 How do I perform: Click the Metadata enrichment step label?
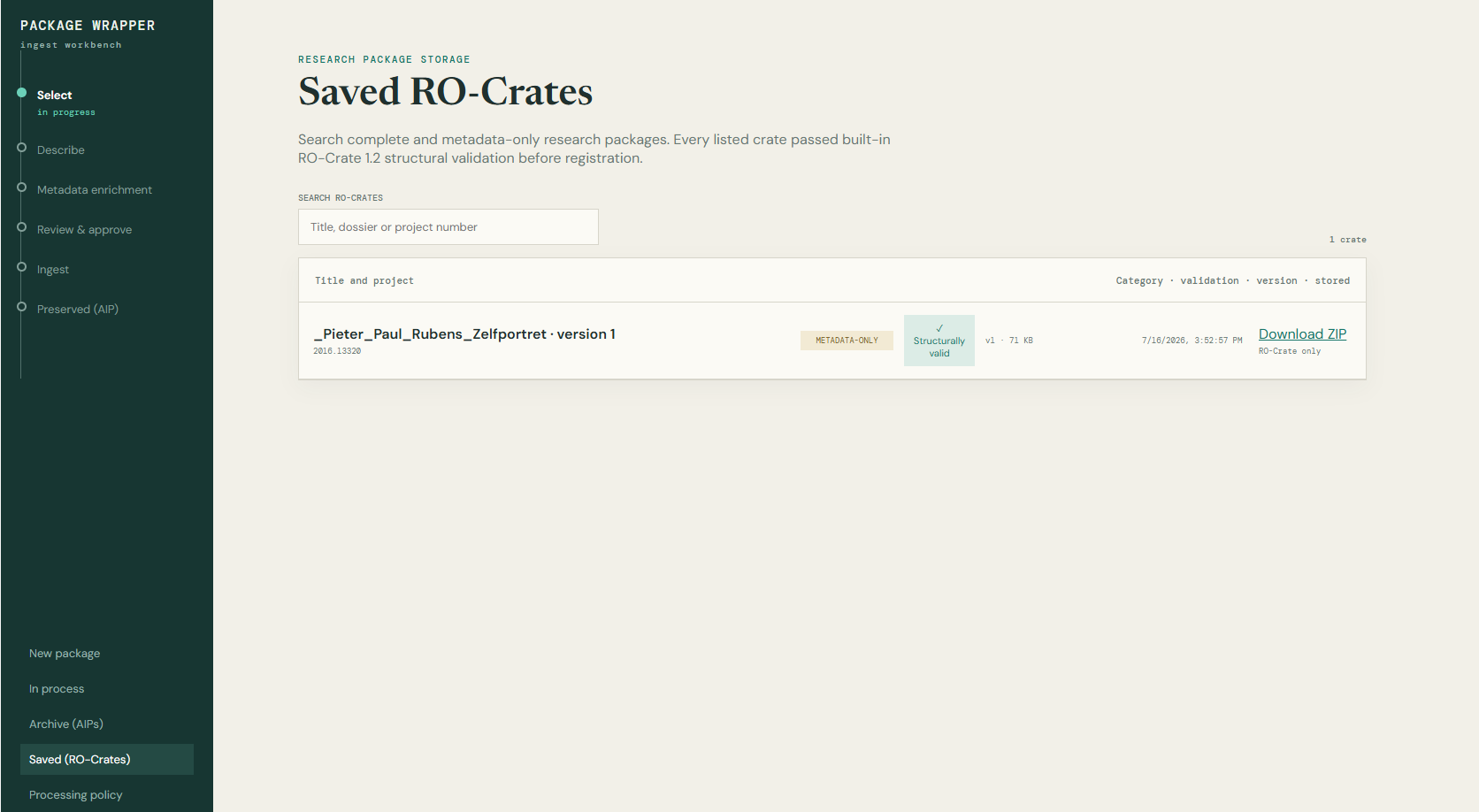[x=95, y=190]
